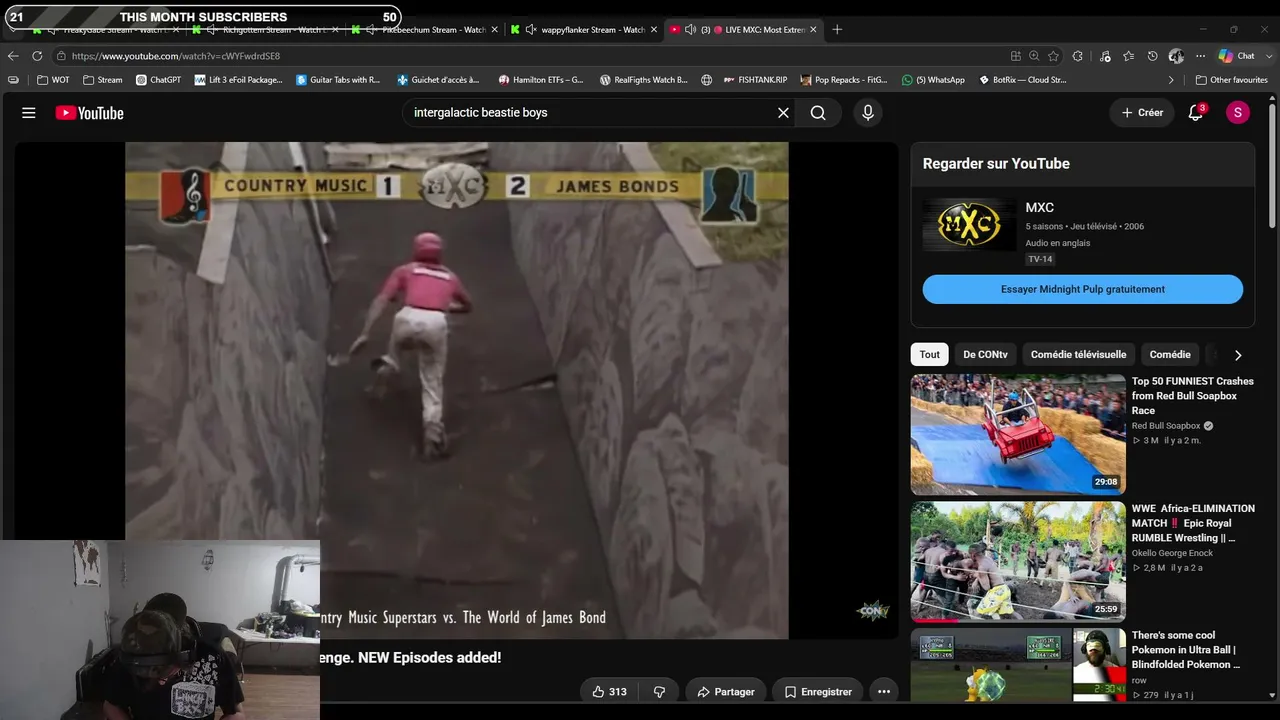Open browser extensions menu
1280x720 pixels.
click(x=1078, y=56)
